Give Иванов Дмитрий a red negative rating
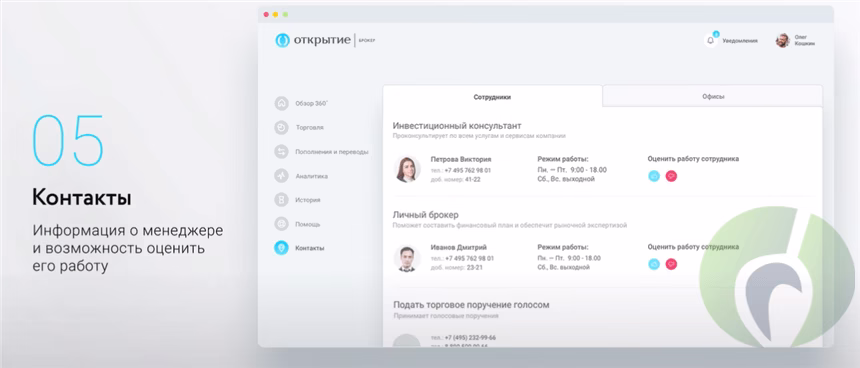 click(671, 264)
